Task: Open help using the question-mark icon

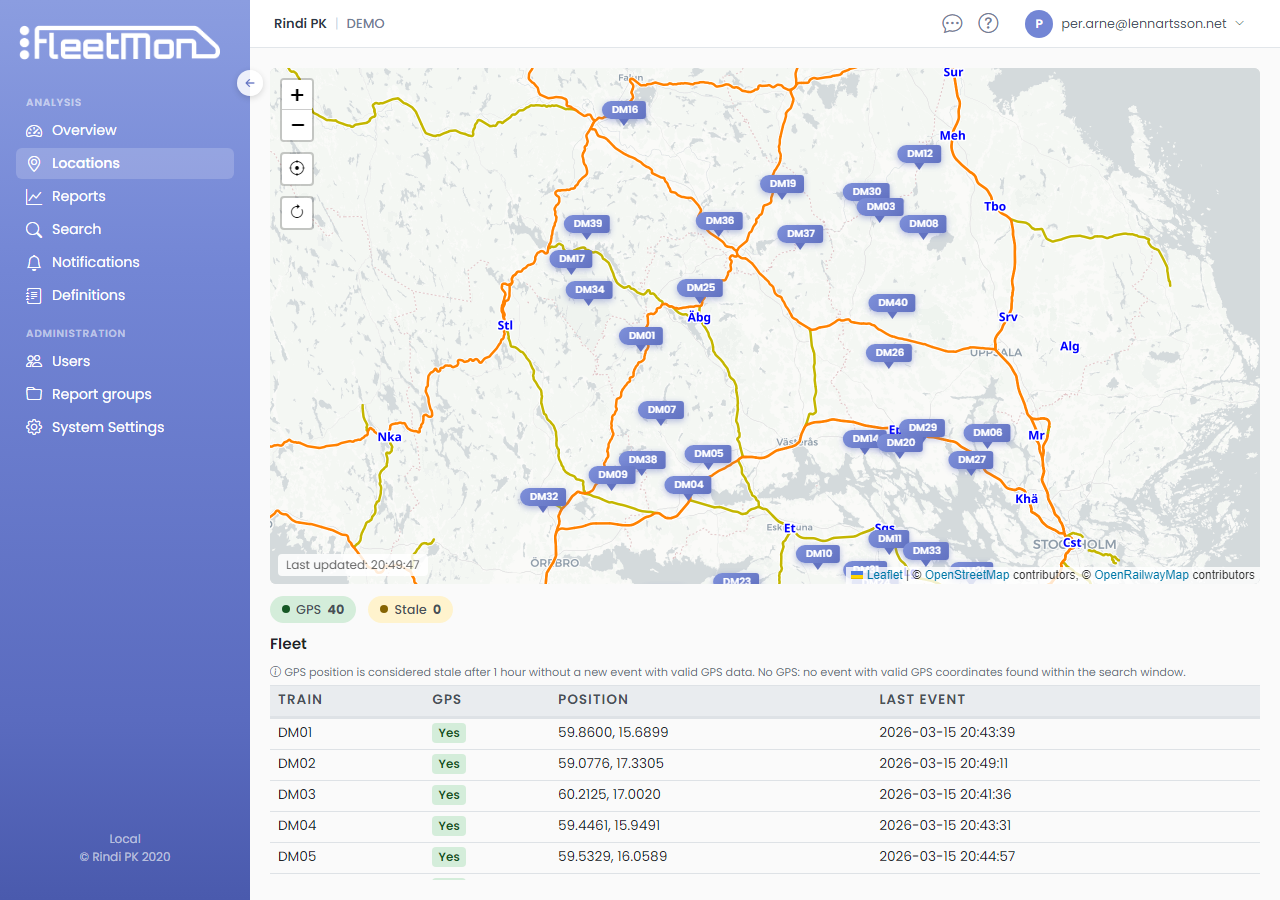Action: click(988, 23)
